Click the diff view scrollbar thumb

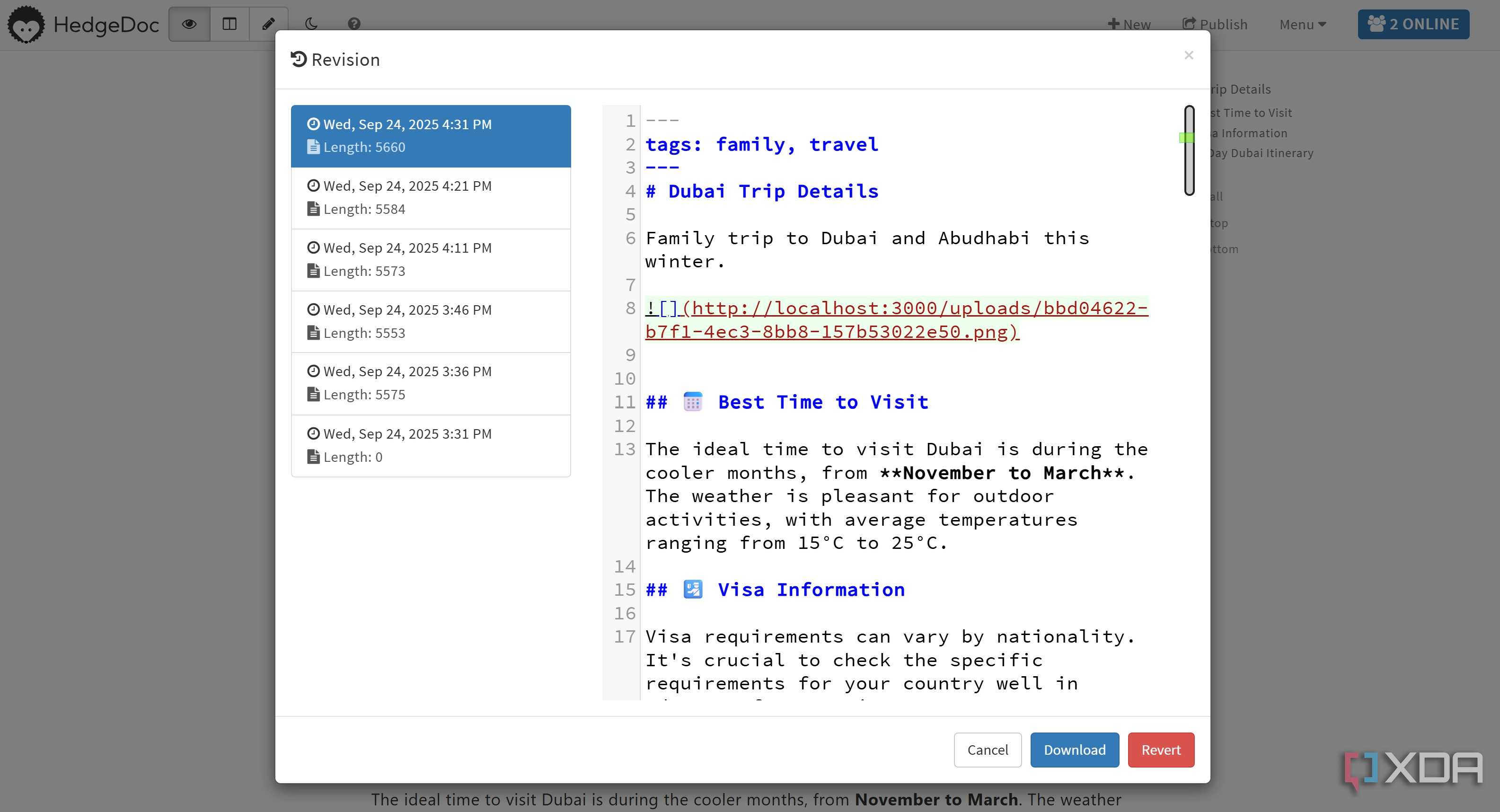coord(1189,150)
